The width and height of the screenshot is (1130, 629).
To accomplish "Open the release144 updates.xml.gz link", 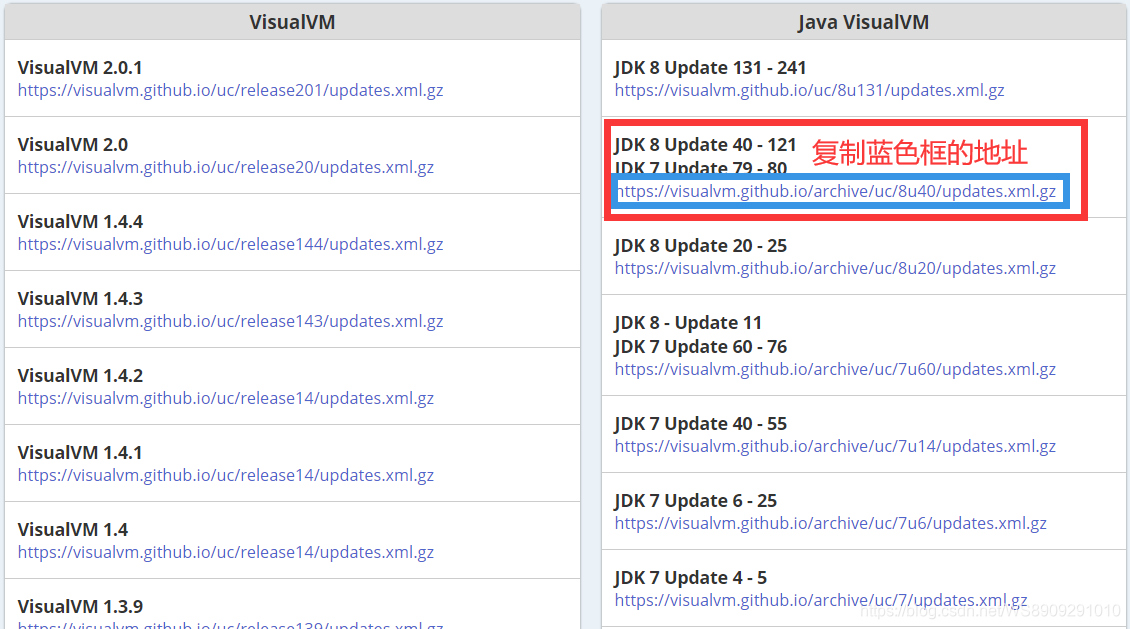I will (231, 244).
